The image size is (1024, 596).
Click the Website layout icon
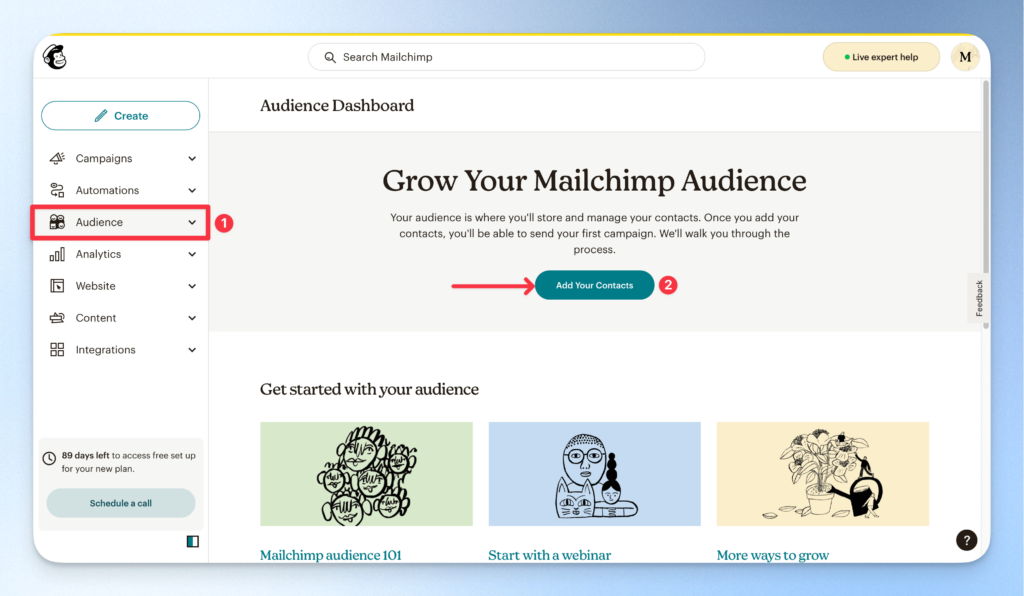point(57,286)
